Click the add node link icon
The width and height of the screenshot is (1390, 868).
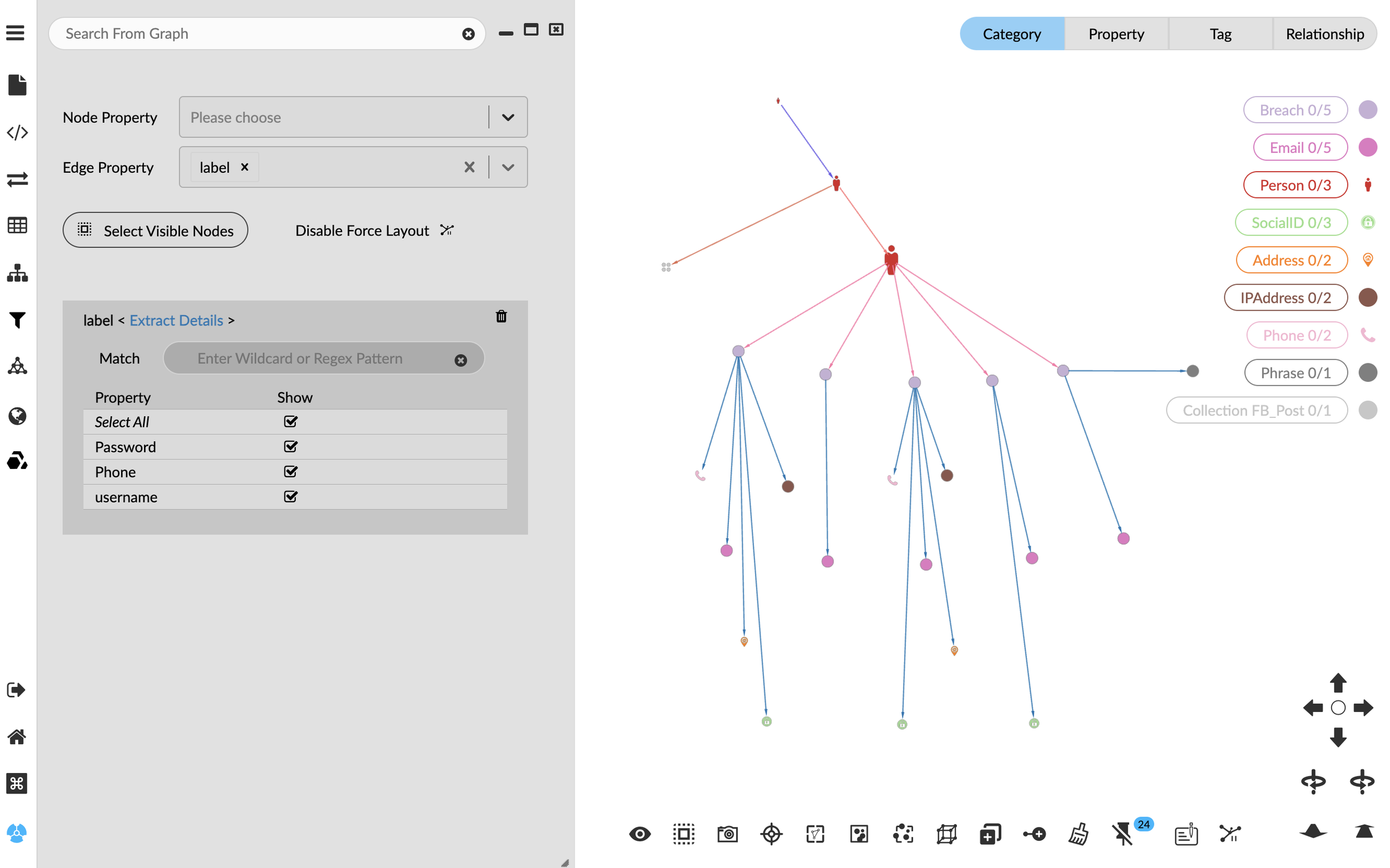1035,834
